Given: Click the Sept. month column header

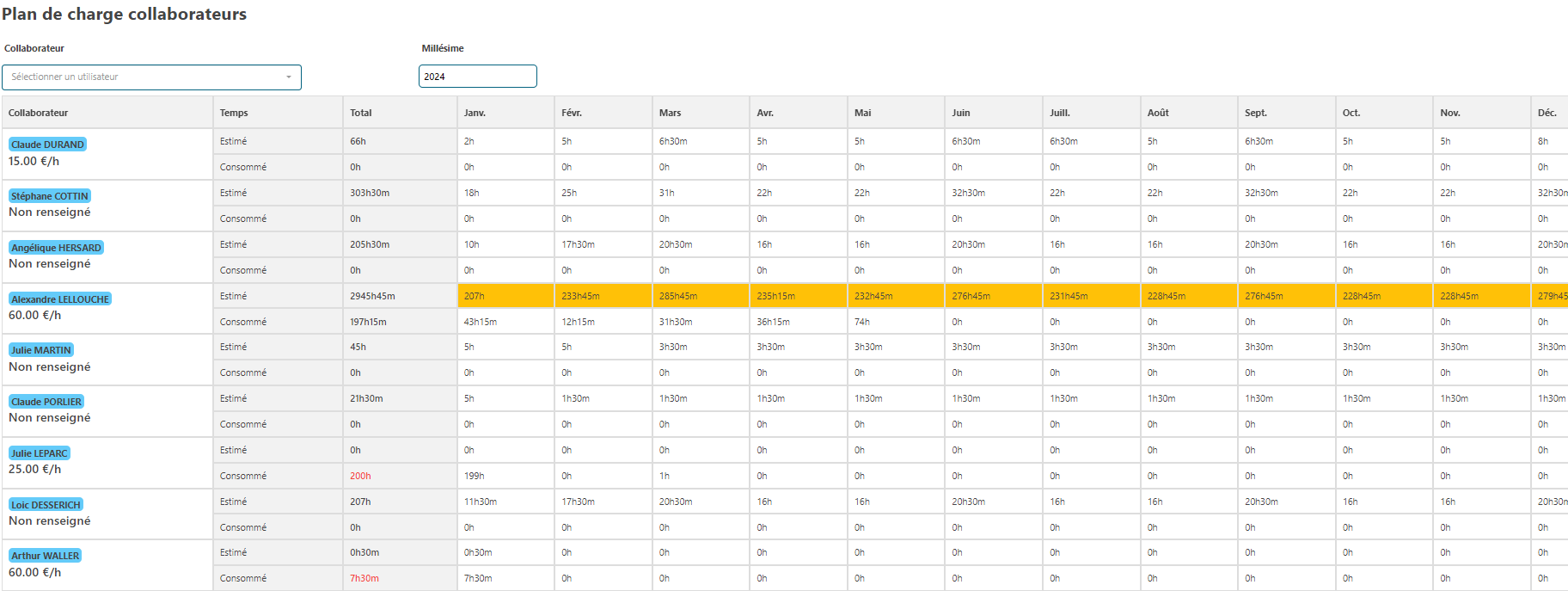Looking at the screenshot, I should [x=1256, y=113].
